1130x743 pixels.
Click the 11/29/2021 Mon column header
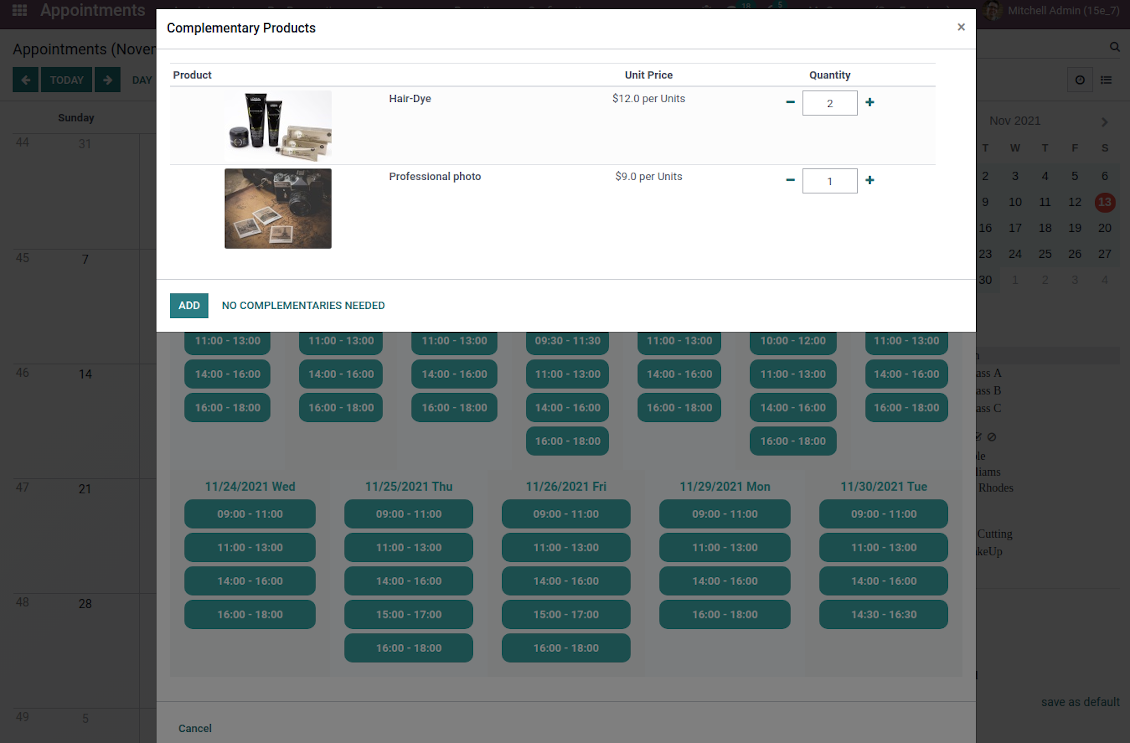click(x=725, y=486)
